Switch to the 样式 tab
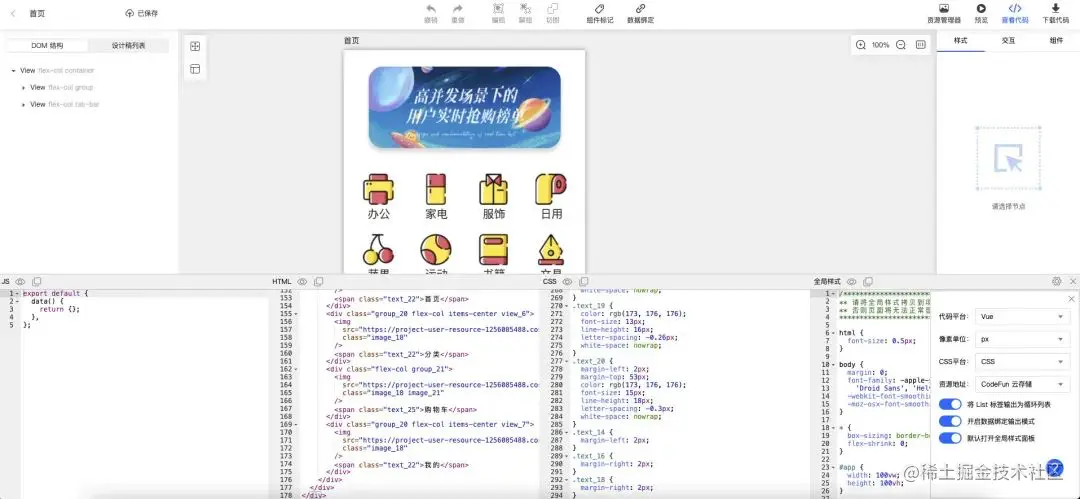This screenshot has width=1080, height=499. click(x=960, y=41)
